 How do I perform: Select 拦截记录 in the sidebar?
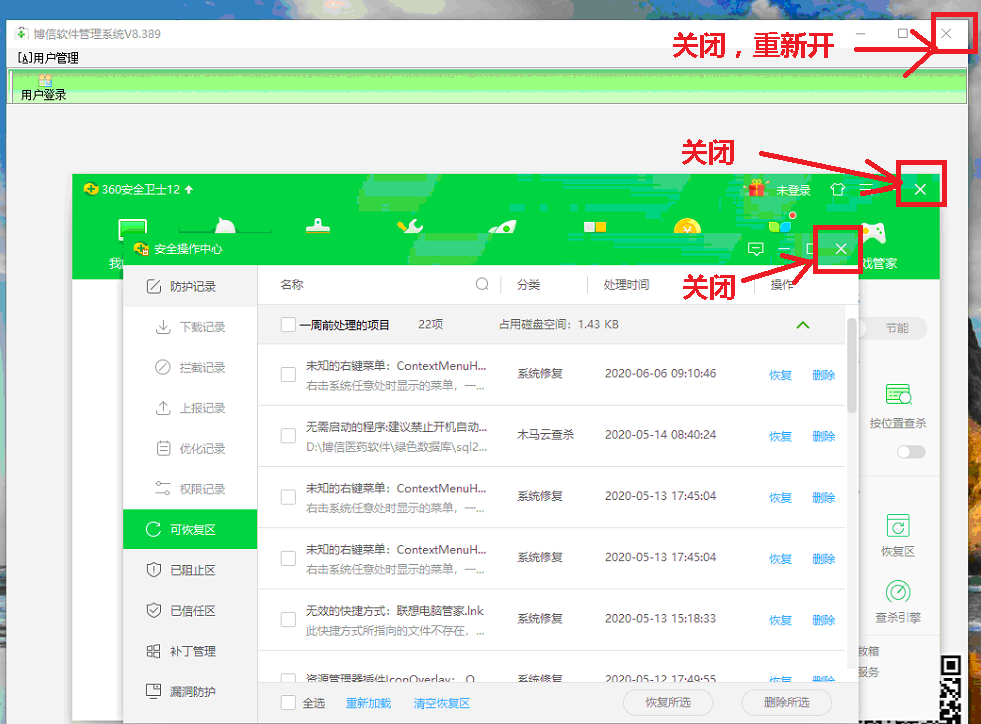(x=190, y=367)
